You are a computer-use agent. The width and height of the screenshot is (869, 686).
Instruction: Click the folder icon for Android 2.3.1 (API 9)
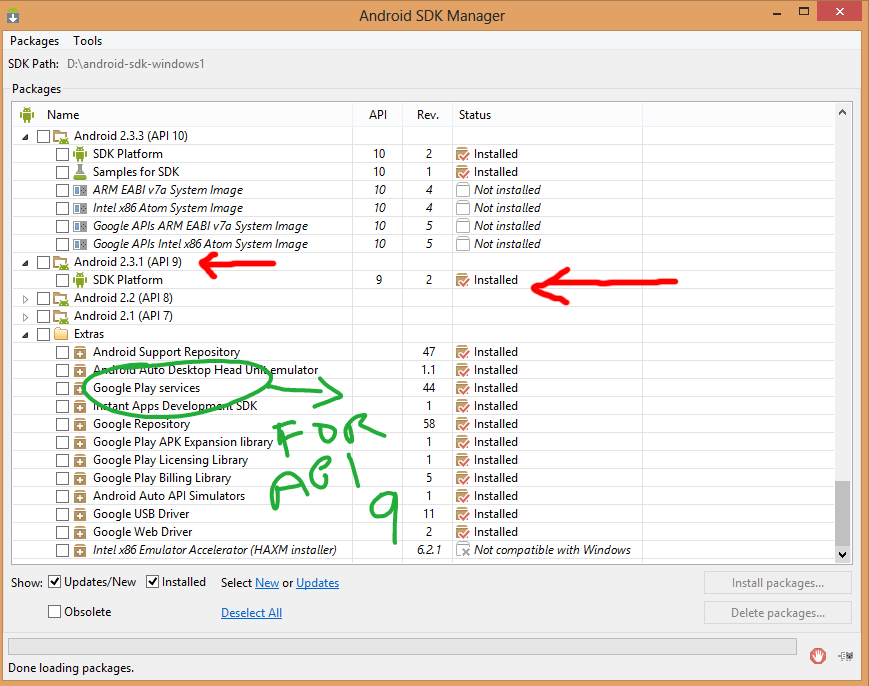[x=60, y=262]
